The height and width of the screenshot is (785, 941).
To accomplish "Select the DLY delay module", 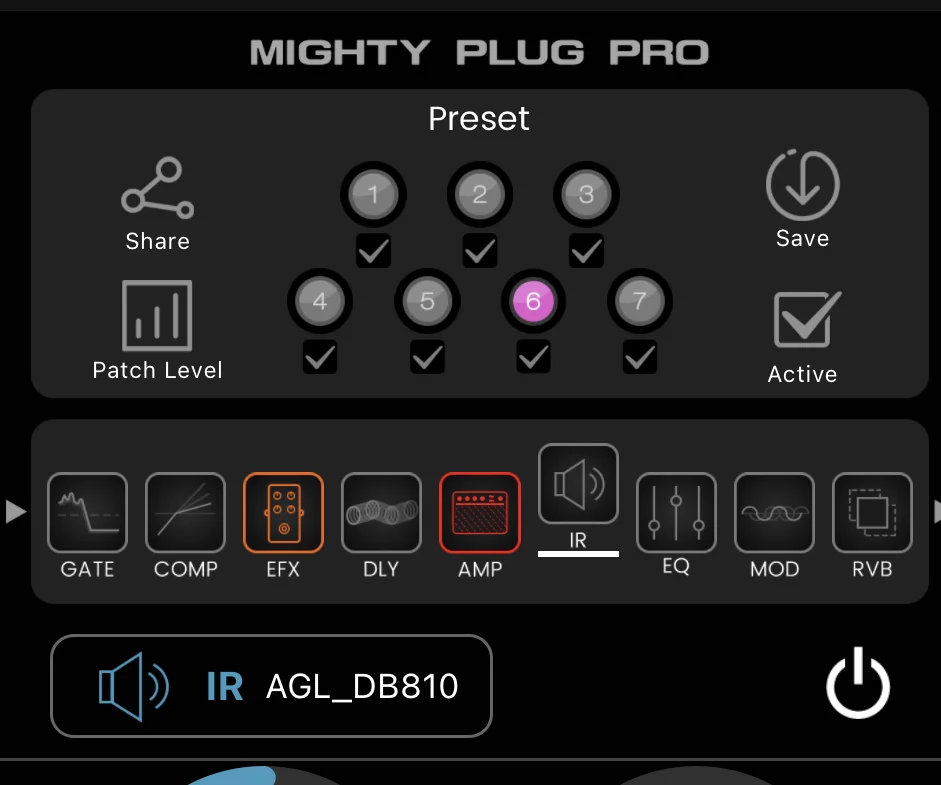I will point(381,513).
